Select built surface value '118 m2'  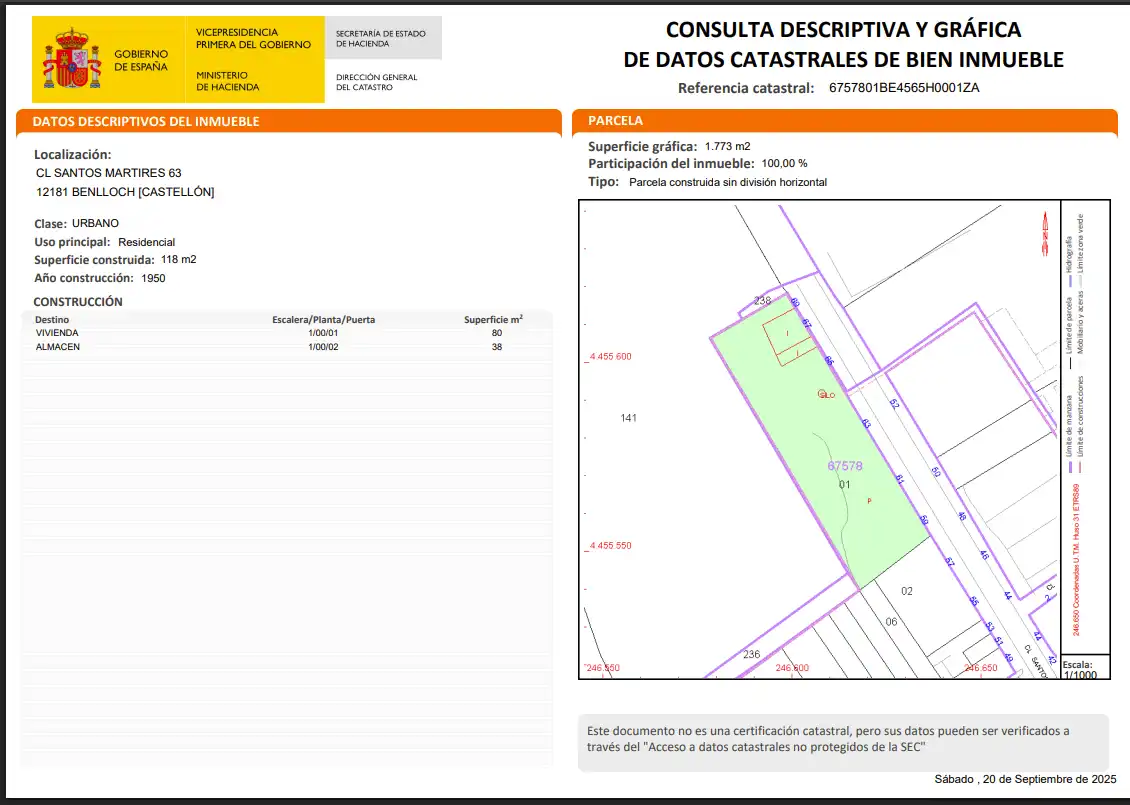tap(179, 259)
